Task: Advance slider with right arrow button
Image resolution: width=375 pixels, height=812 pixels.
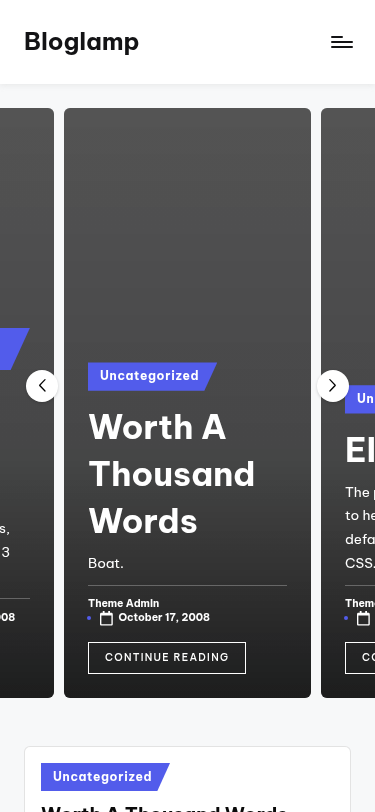Action: pos(333,386)
